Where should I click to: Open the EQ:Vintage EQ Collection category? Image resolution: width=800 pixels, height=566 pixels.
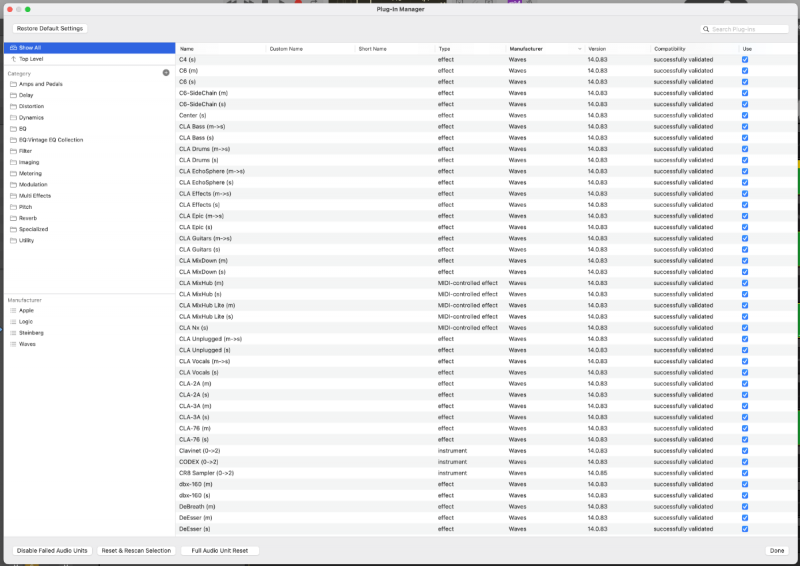(51, 140)
